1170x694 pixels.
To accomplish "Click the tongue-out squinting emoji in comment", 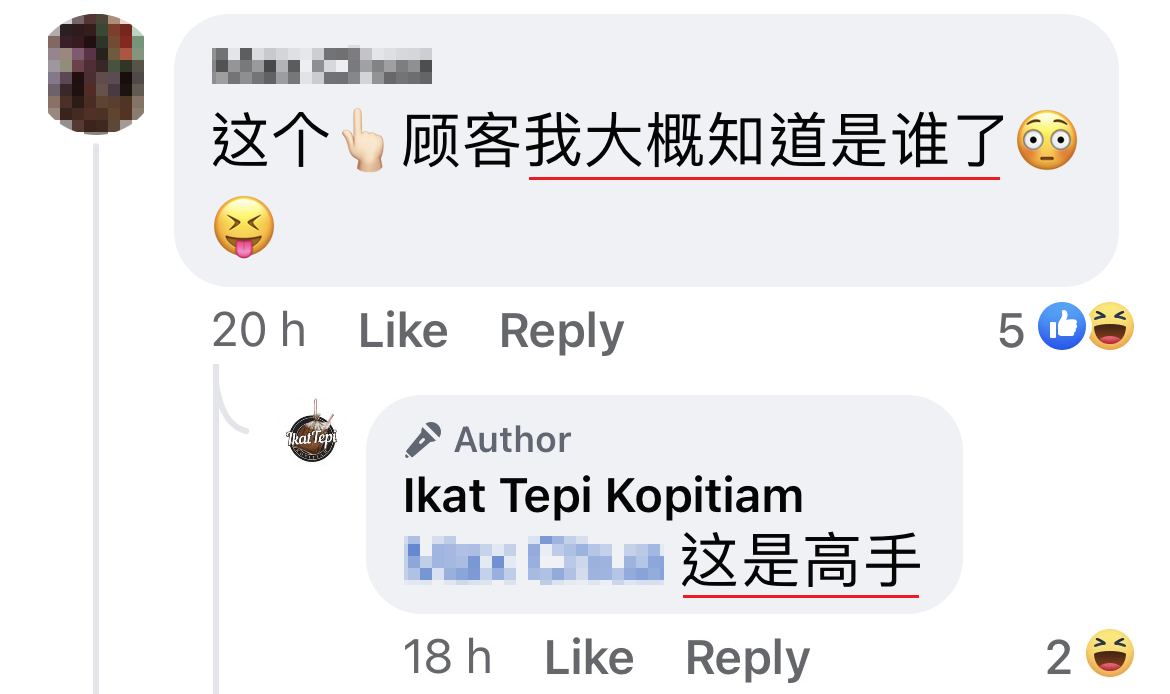I will 244,227.
